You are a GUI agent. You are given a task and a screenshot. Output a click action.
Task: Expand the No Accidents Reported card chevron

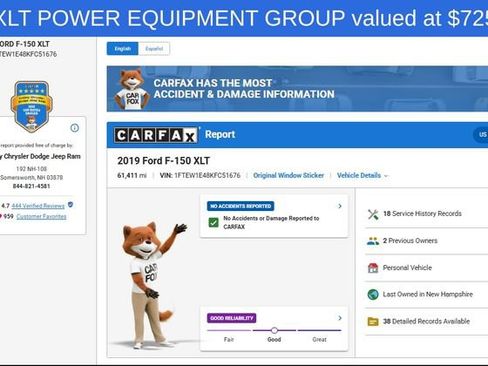pyautogui.click(x=340, y=206)
